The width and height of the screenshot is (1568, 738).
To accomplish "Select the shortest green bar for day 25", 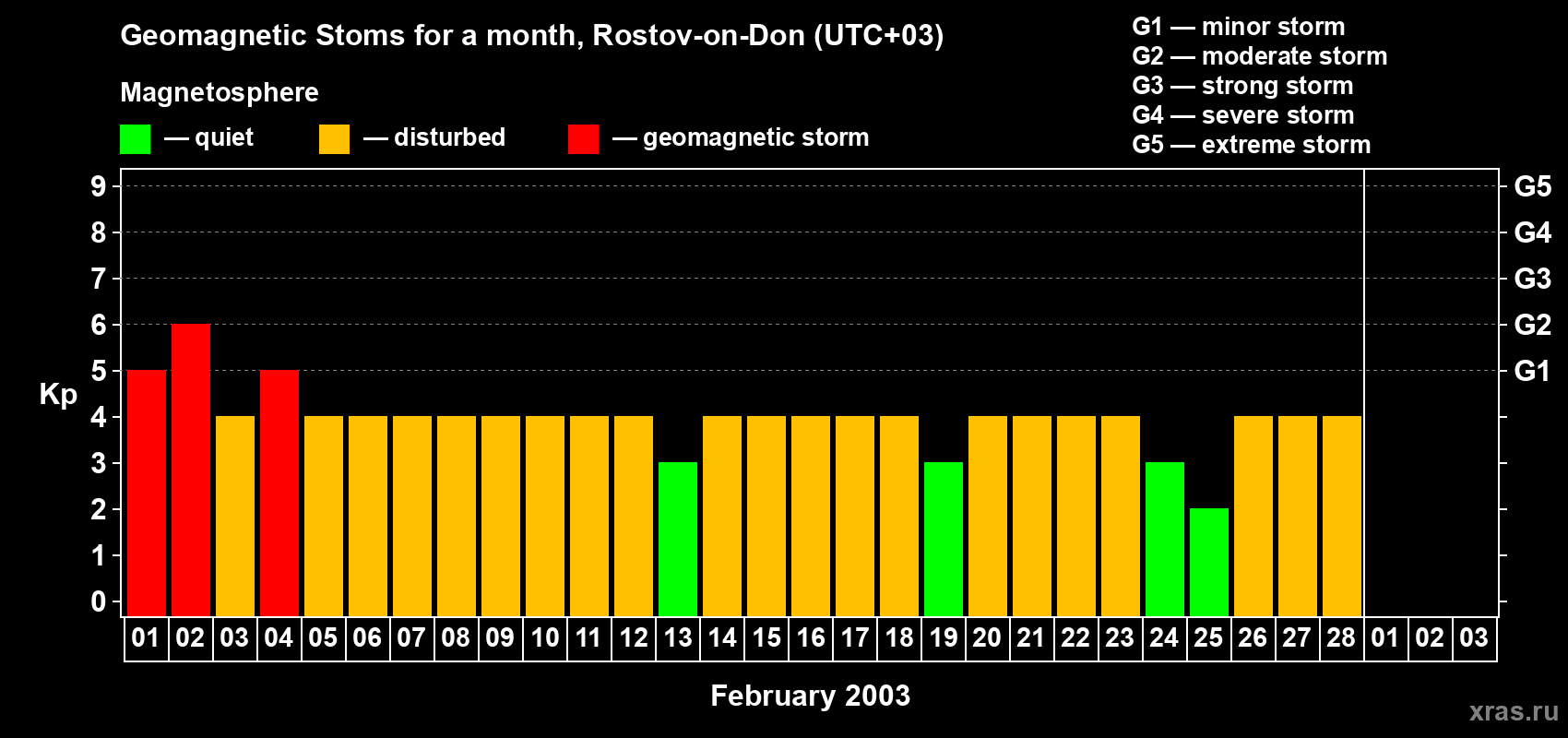I will [x=1209, y=562].
